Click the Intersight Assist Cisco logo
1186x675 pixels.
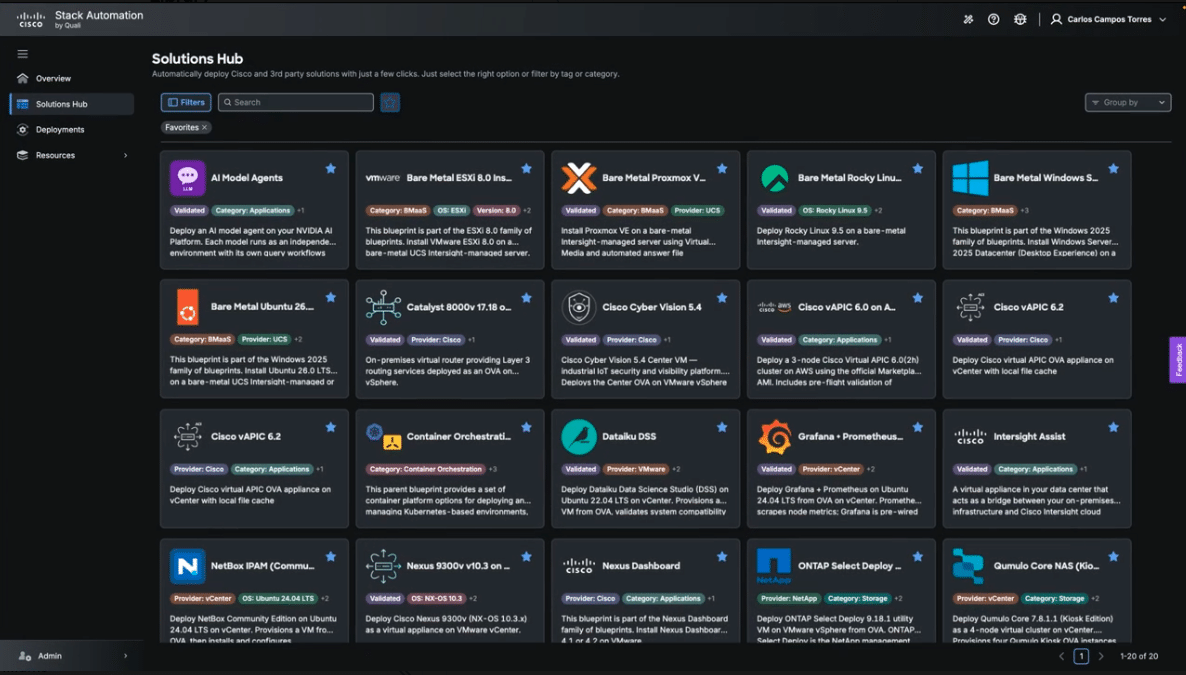point(970,437)
